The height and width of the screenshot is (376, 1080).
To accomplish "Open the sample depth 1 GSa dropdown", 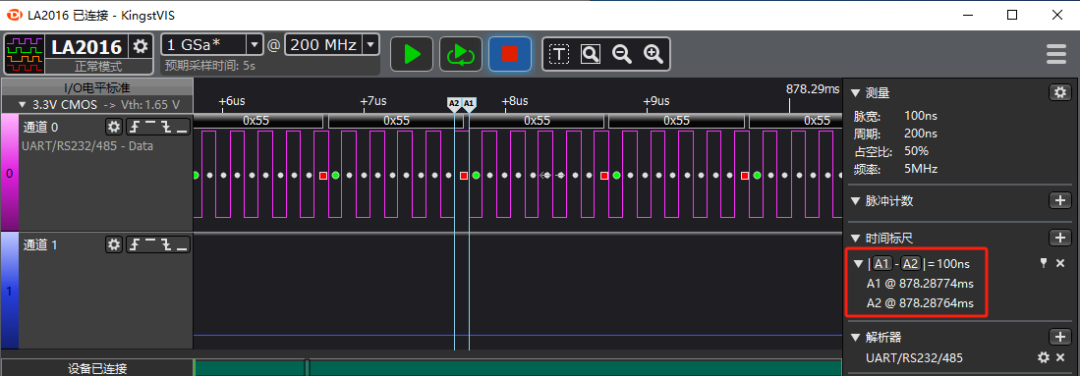I will click(x=254, y=45).
